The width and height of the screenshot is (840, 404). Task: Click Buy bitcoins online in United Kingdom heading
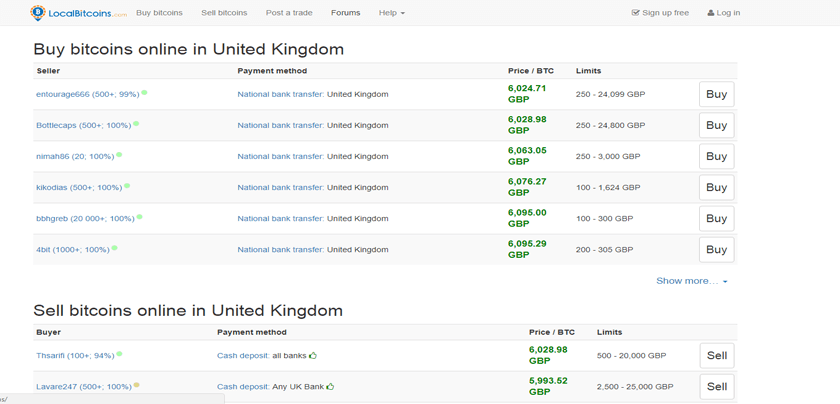(x=189, y=49)
